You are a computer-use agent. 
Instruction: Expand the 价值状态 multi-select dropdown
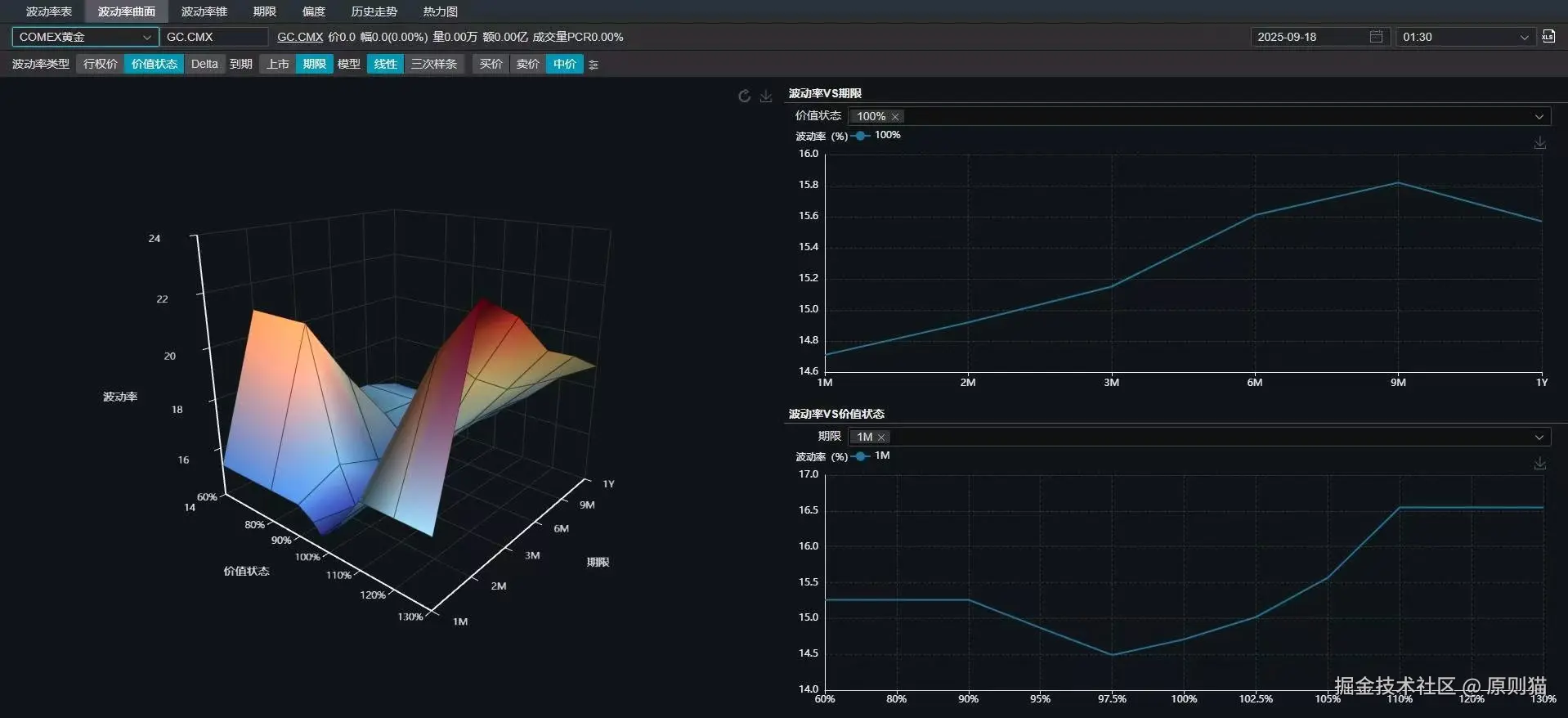click(1539, 116)
